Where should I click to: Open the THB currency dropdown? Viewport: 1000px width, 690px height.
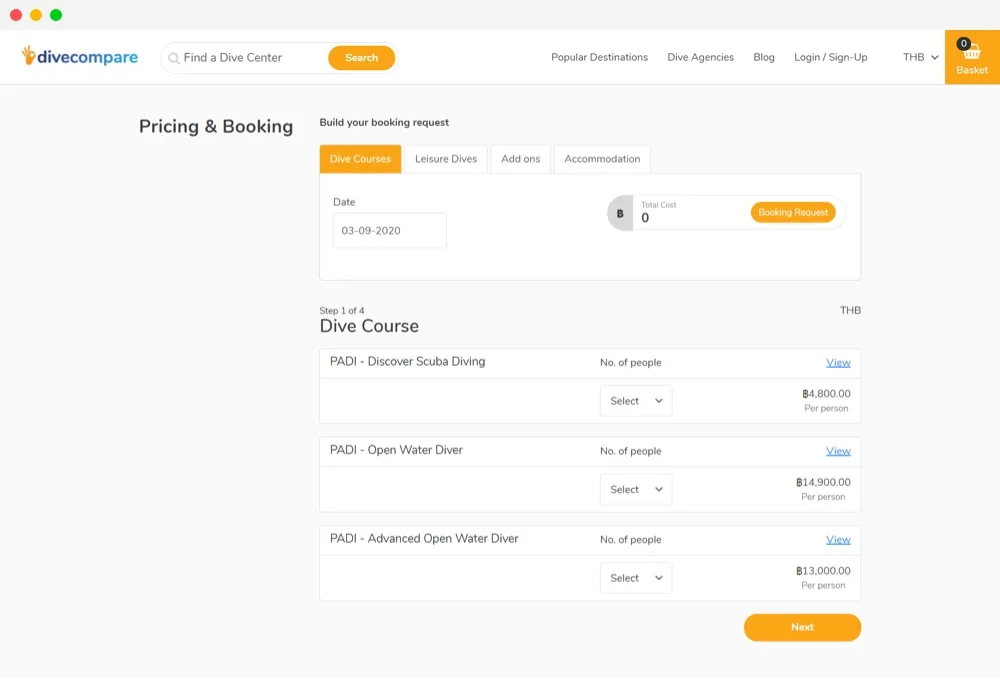tap(919, 57)
